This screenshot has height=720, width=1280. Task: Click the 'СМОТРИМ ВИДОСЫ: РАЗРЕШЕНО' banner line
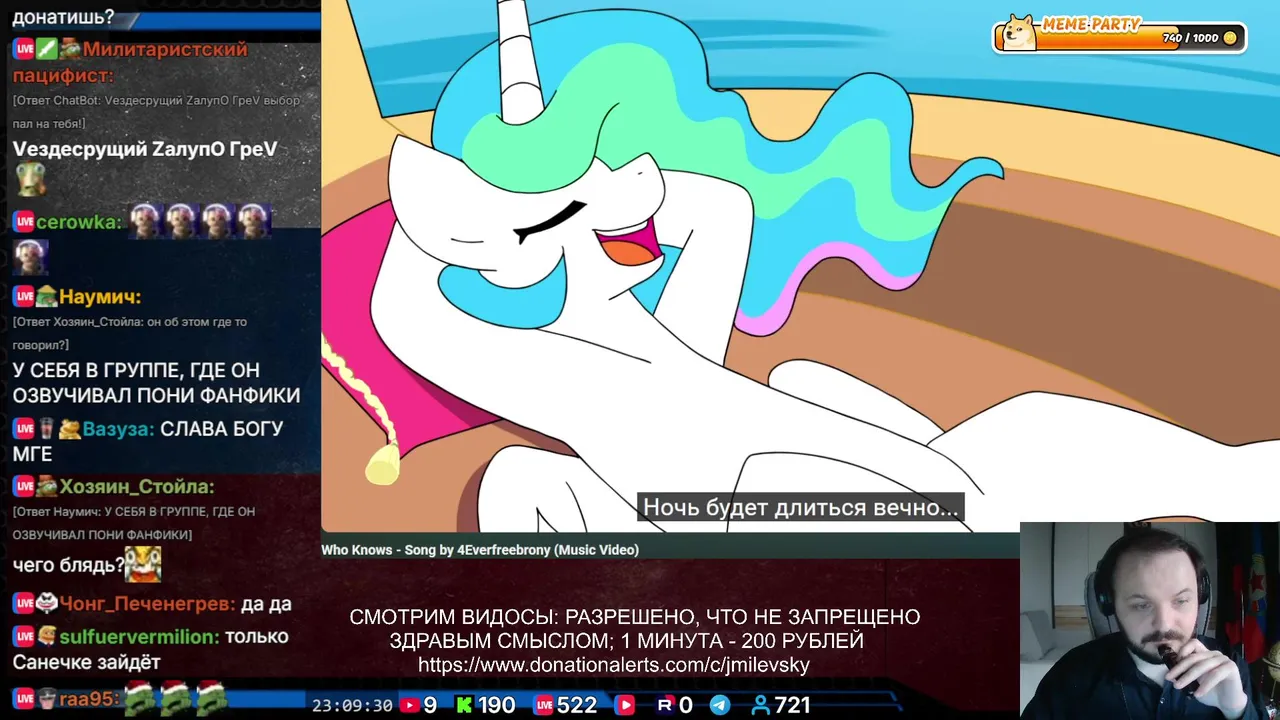click(635, 617)
